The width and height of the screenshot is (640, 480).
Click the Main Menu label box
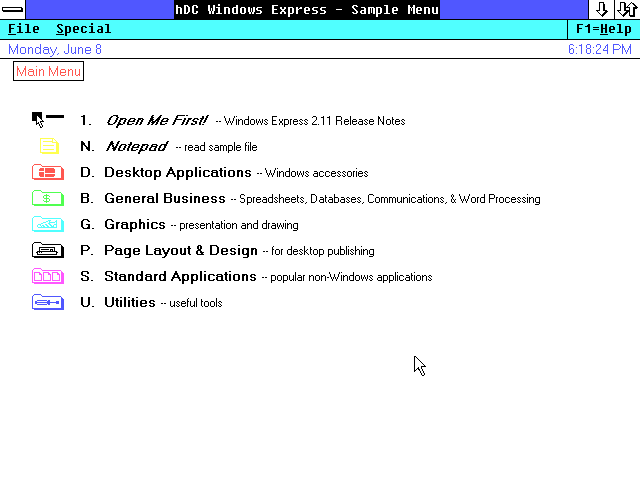click(x=48, y=71)
